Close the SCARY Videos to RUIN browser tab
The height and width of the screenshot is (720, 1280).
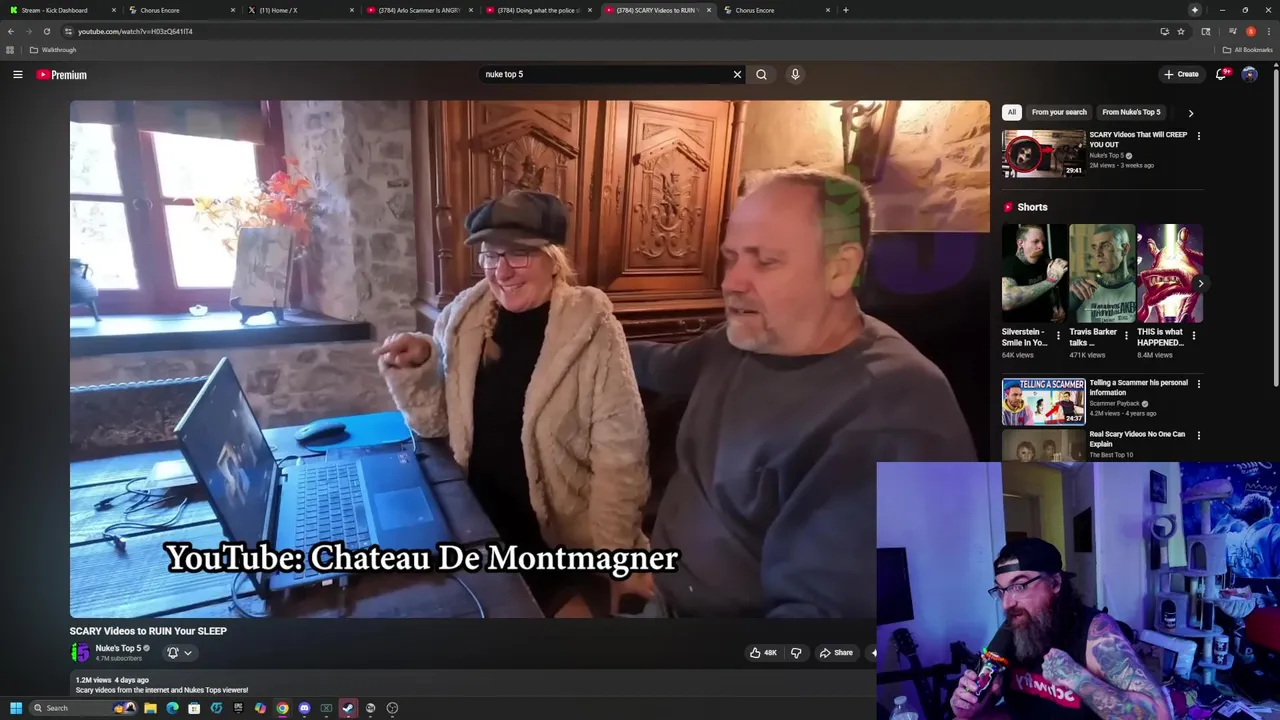pyautogui.click(x=709, y=10)
